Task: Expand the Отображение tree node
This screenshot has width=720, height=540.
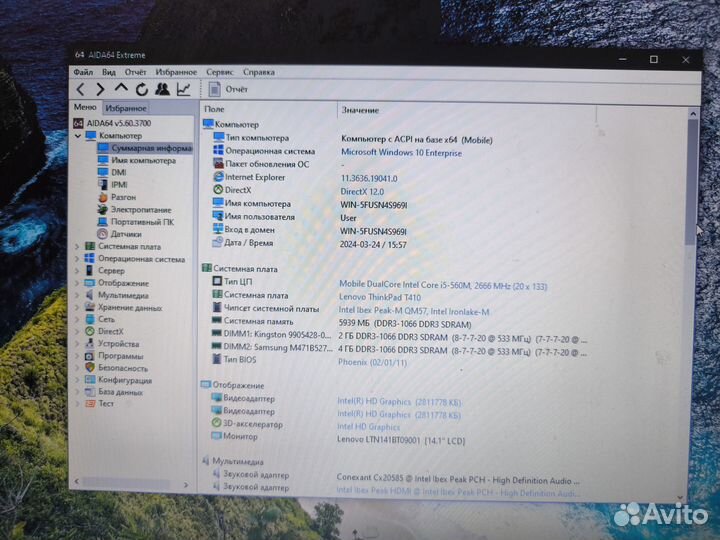Action: pos(77,283)
